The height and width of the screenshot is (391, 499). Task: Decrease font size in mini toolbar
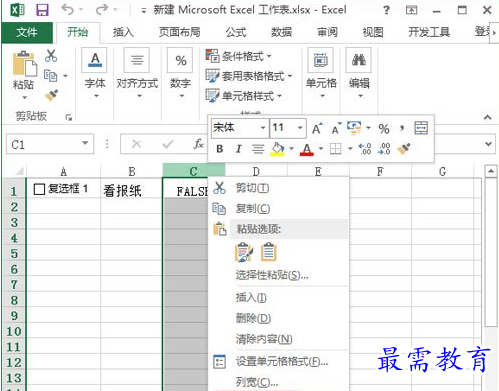(336, 128)
